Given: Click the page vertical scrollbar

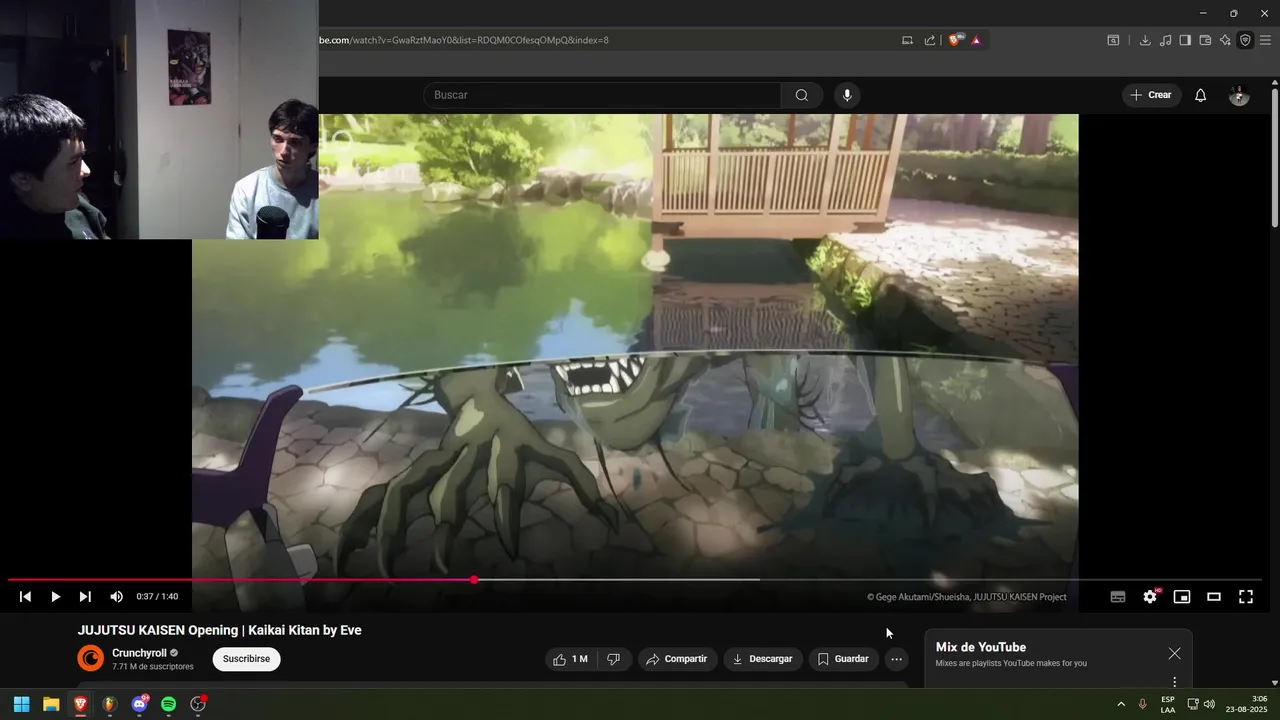Looking at the screenshot, I should pos(1274,158).
